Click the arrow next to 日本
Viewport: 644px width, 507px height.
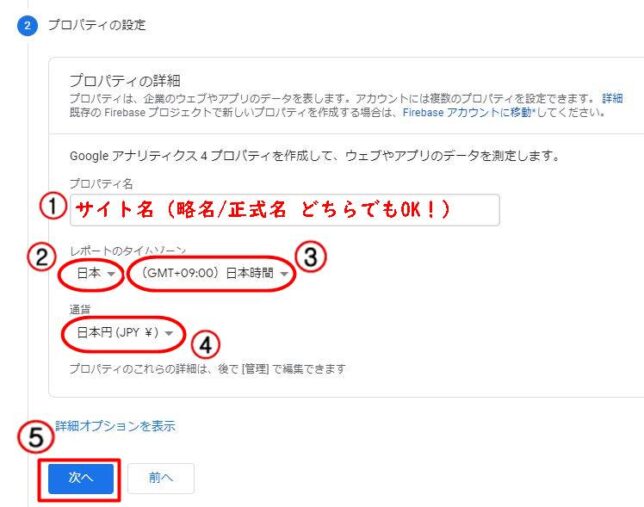pos(111,274)
